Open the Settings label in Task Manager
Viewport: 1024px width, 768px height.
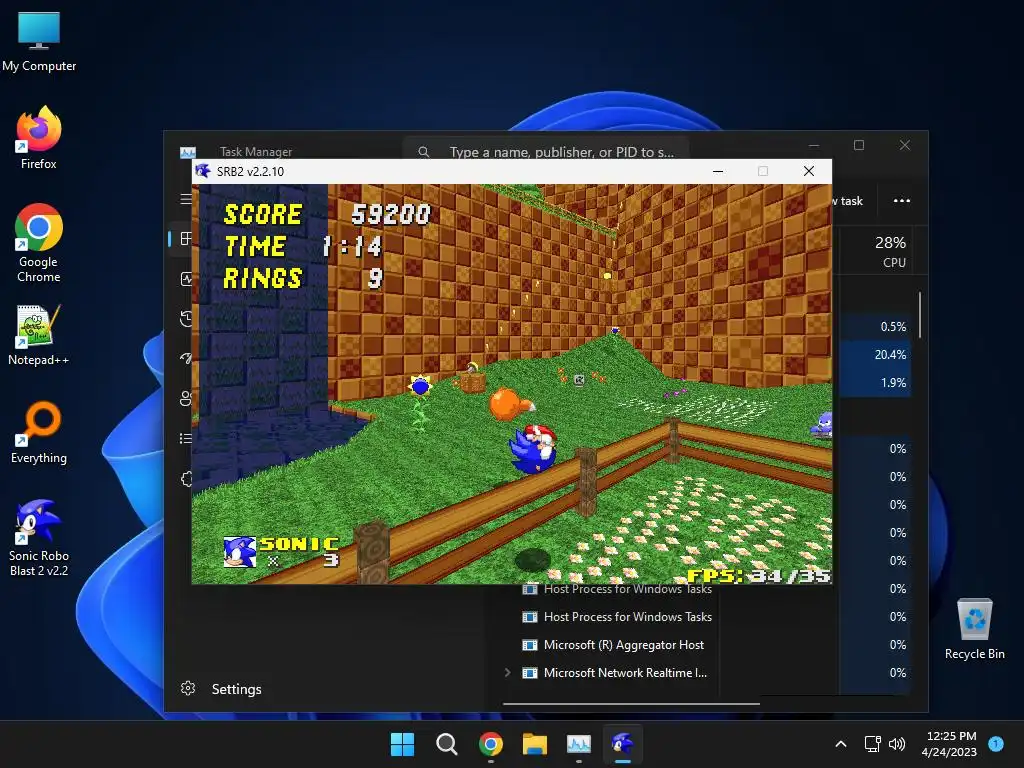tap(236, 689)
